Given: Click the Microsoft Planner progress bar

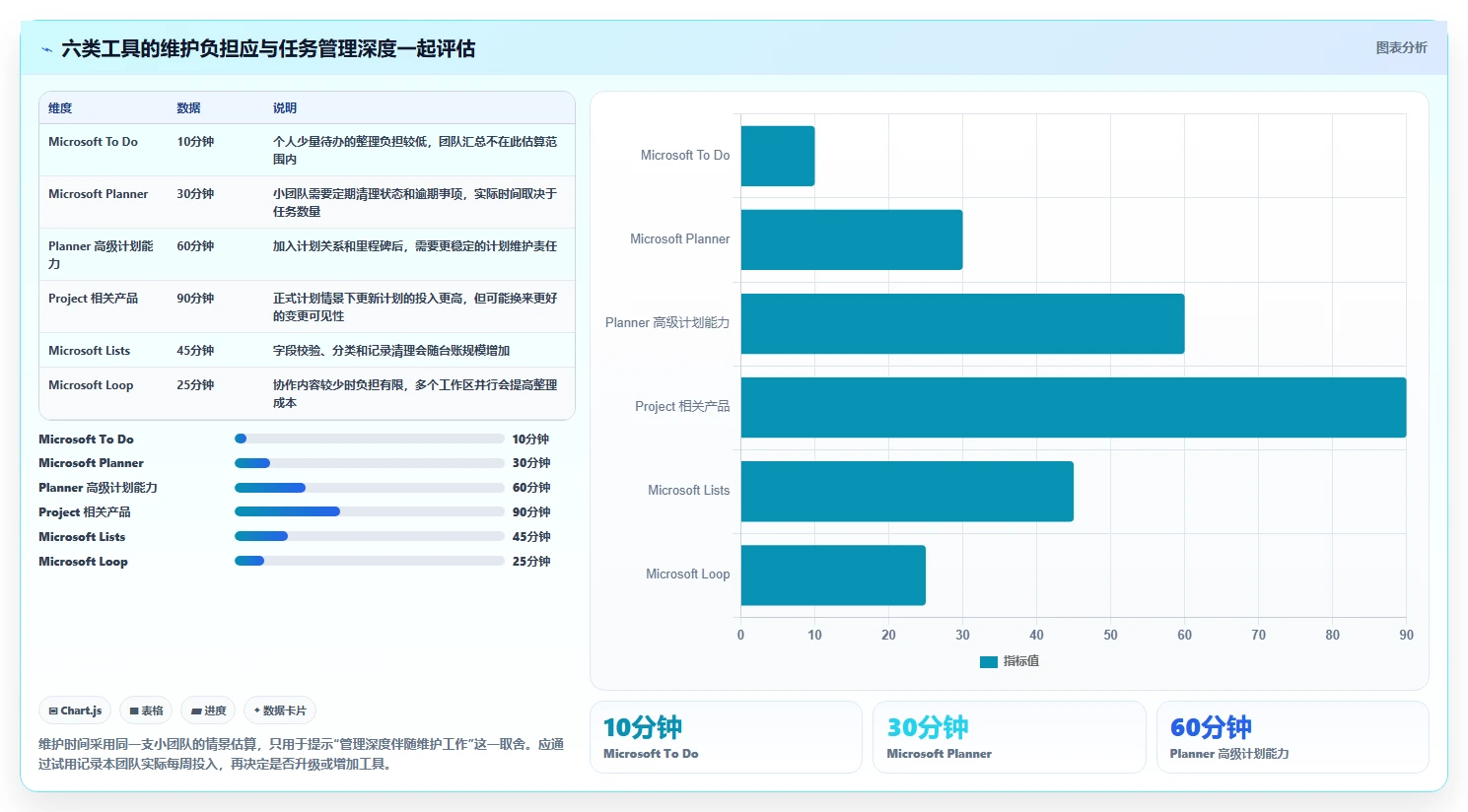Looking at the screenshot, I should tap(369, 463).
